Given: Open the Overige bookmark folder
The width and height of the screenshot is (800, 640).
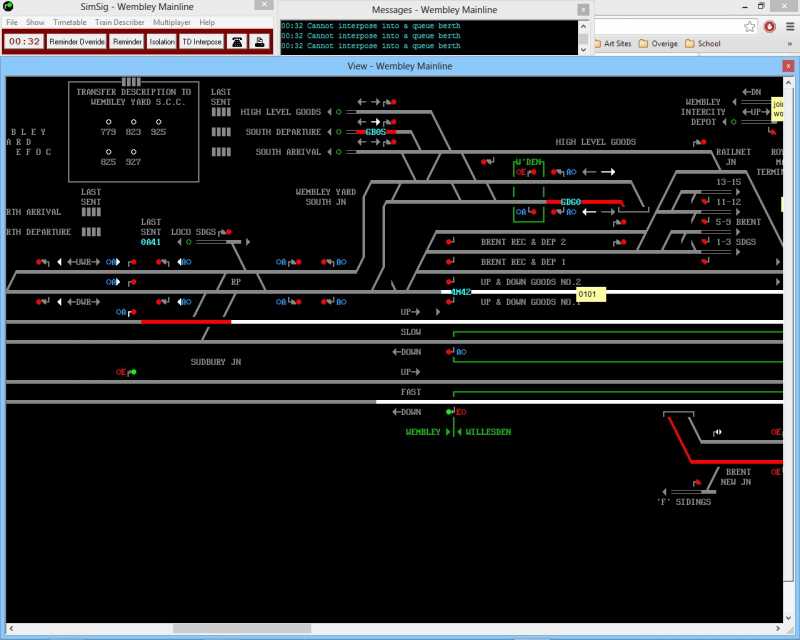Looking at the screenshot, I should [658, 44].
